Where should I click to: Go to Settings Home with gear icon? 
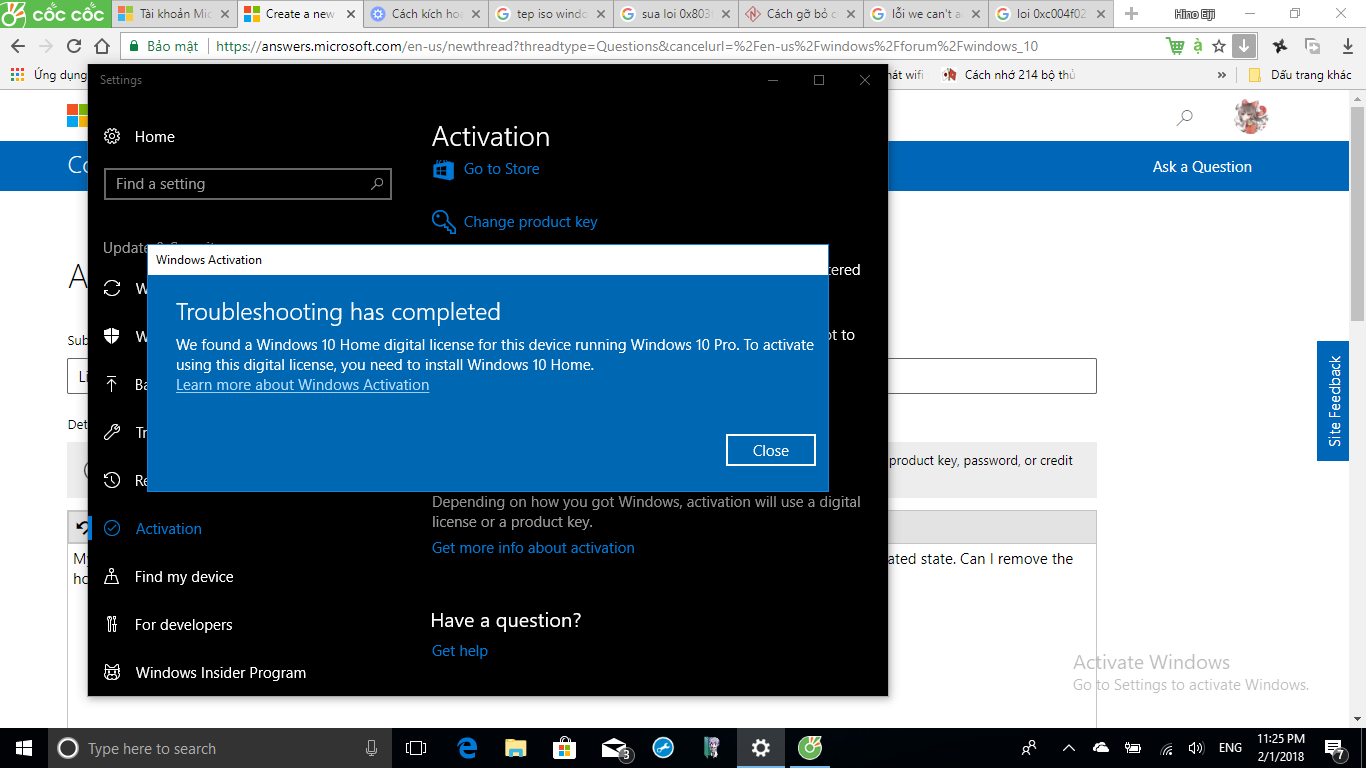pos(140,137)
